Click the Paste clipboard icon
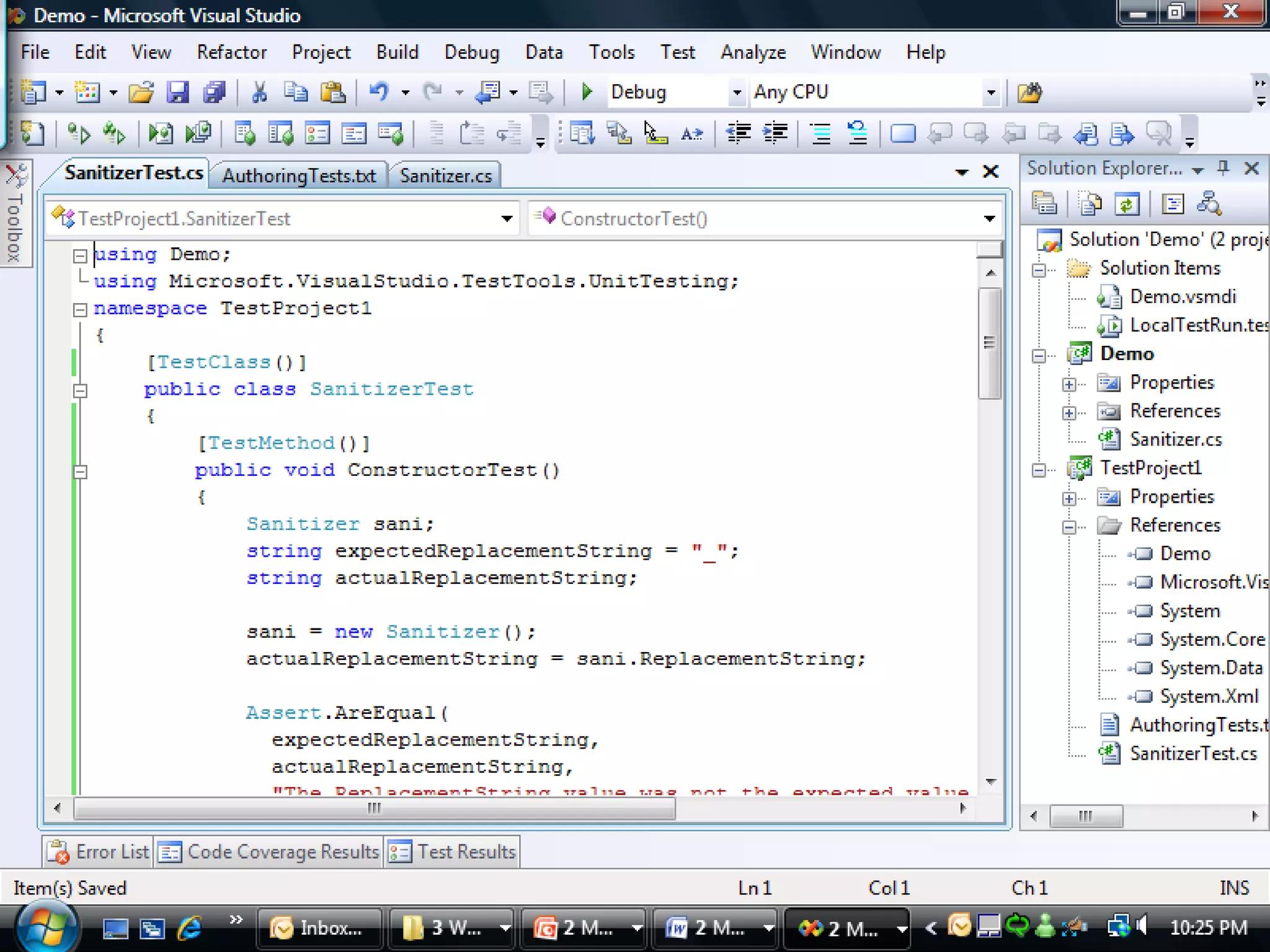The image size is (1270, 952). point(333,92)
